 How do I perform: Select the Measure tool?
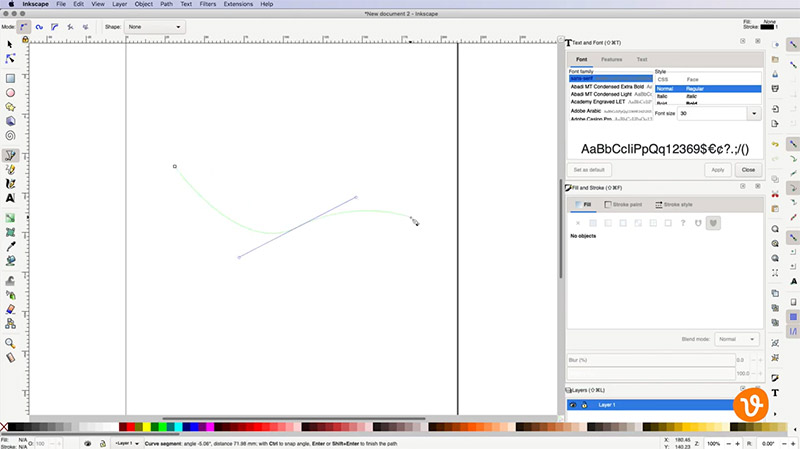pos(10,358)
